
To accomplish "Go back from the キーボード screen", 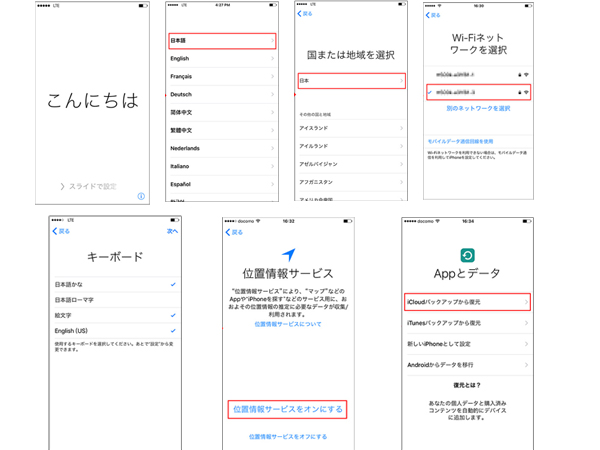I will coord(61,231).
